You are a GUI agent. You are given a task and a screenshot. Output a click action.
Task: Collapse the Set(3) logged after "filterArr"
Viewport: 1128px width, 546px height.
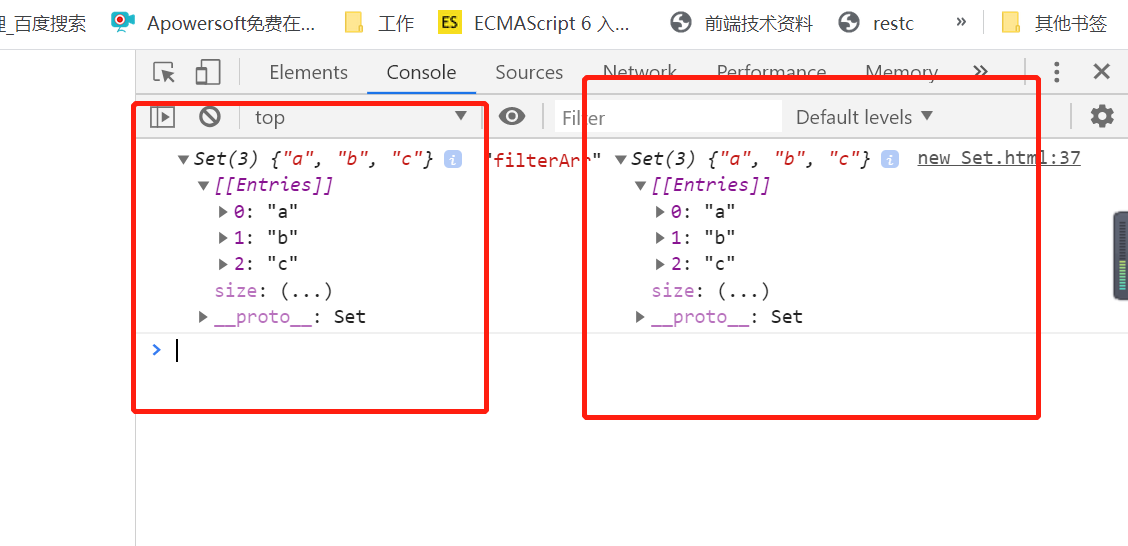[621, 160]
